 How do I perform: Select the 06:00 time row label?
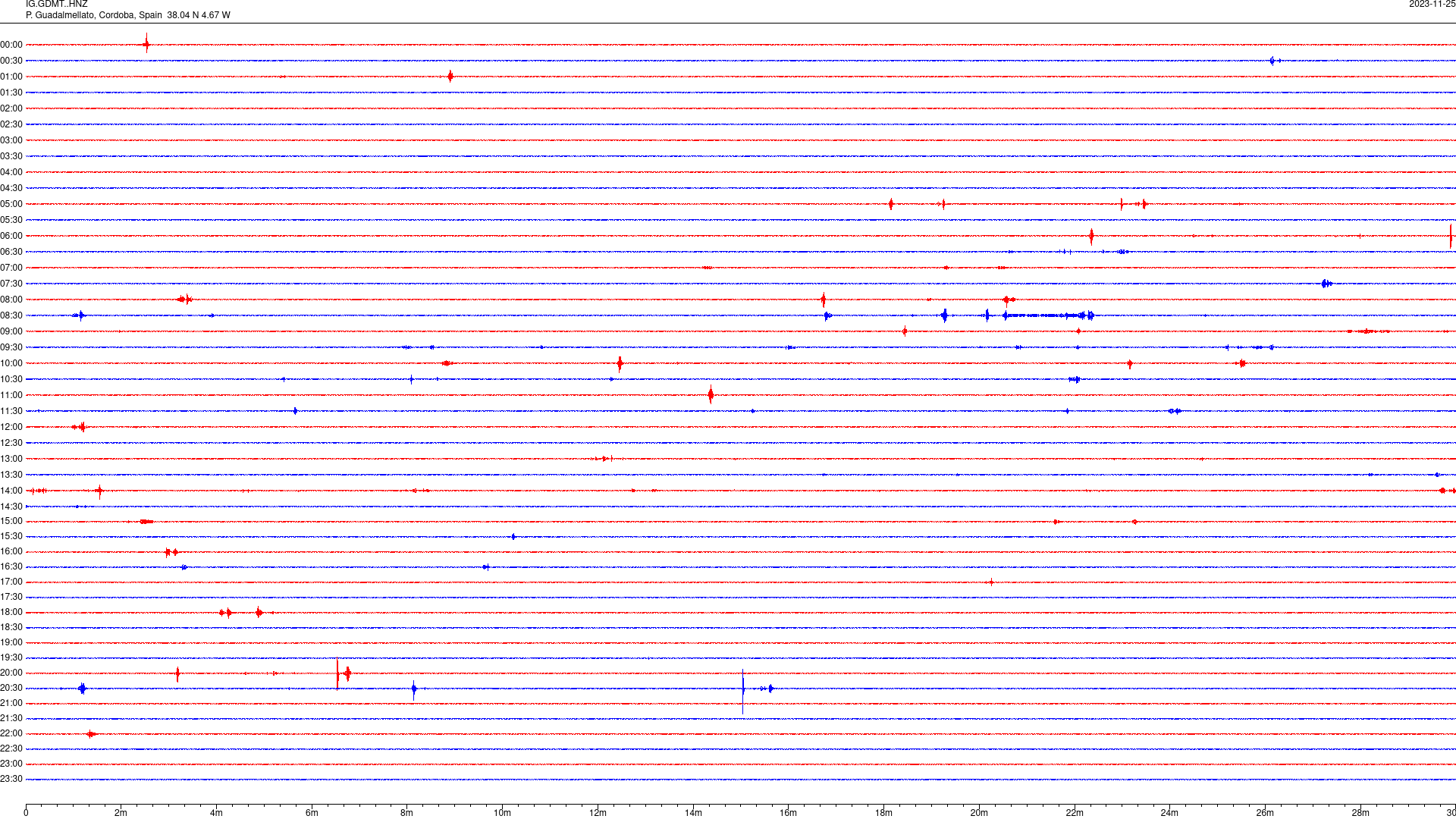tap(11, 236)
